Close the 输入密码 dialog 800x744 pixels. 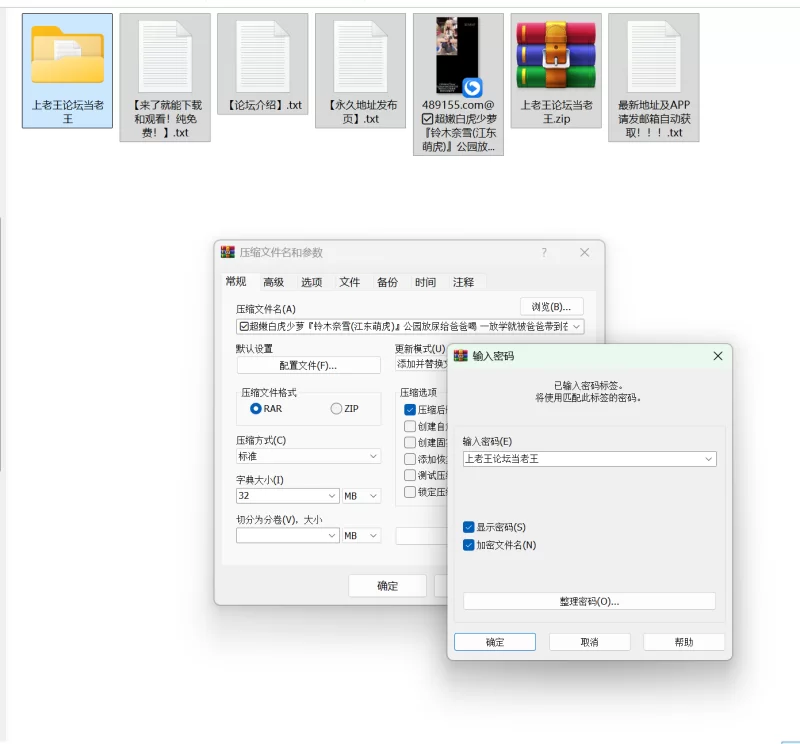(717, 356)
